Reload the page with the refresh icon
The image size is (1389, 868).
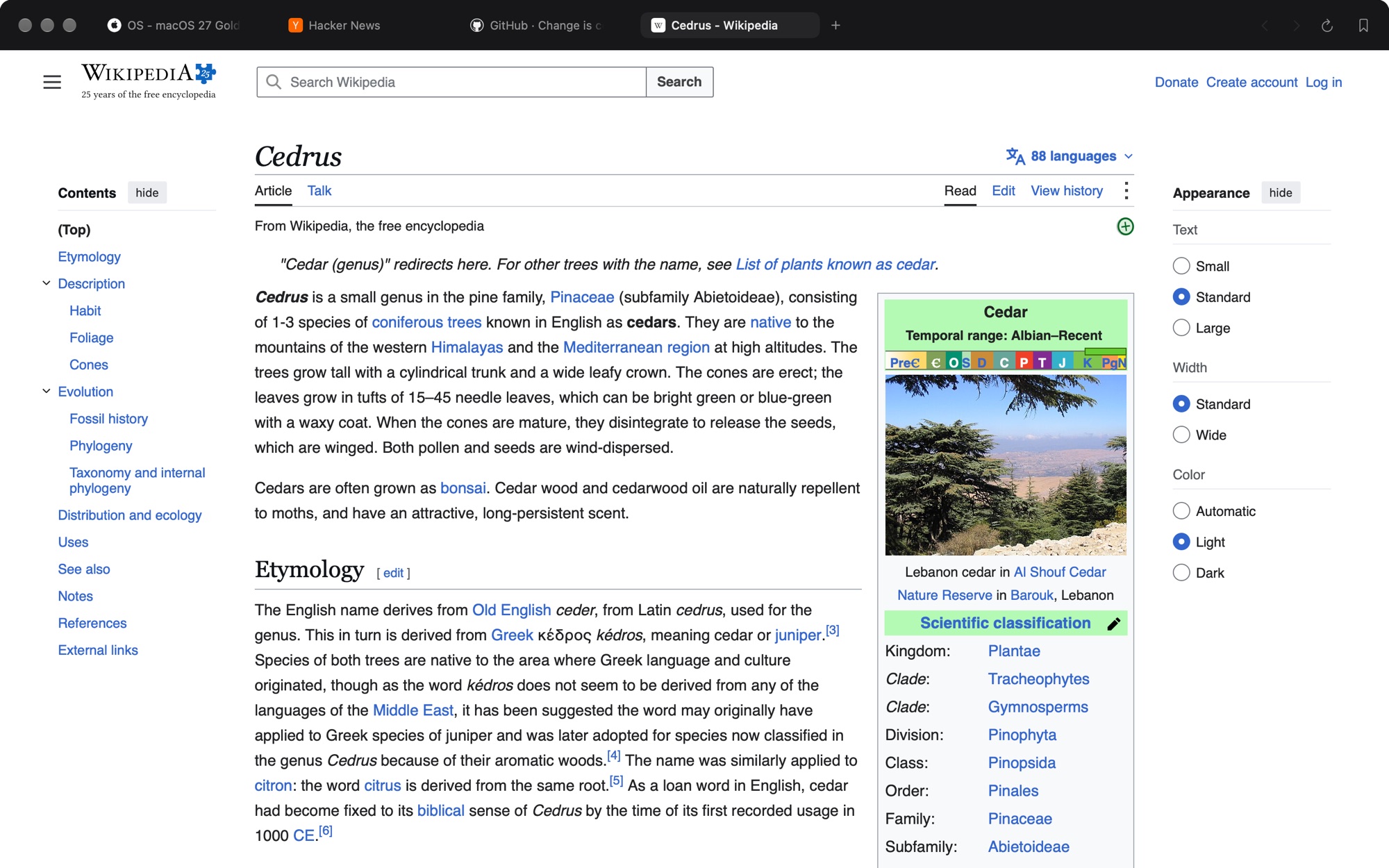tap(1326, 26)
